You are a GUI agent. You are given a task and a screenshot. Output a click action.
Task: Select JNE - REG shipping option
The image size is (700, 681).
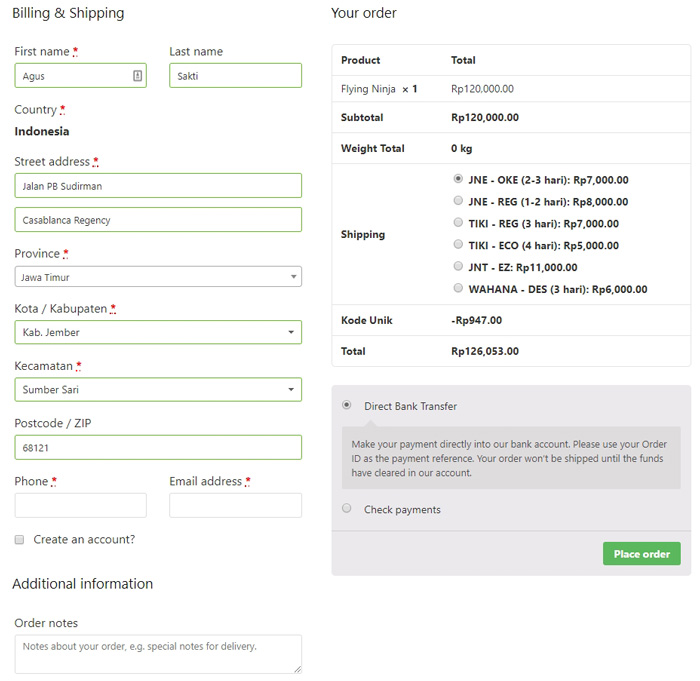pyautogui.click(x=458, y=201)
